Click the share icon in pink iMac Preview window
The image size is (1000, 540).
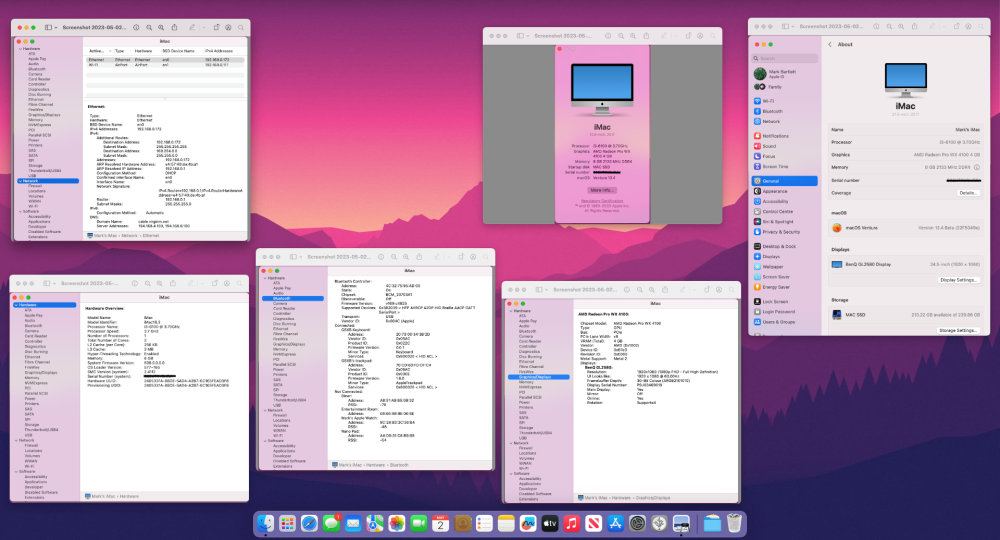coord(646,36)
